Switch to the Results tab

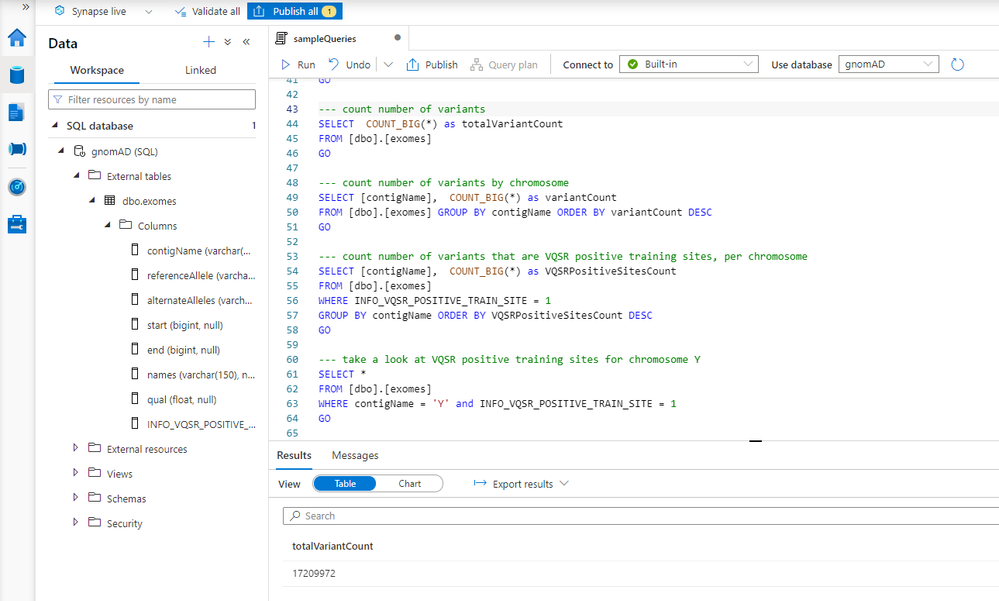coord(294,456)
